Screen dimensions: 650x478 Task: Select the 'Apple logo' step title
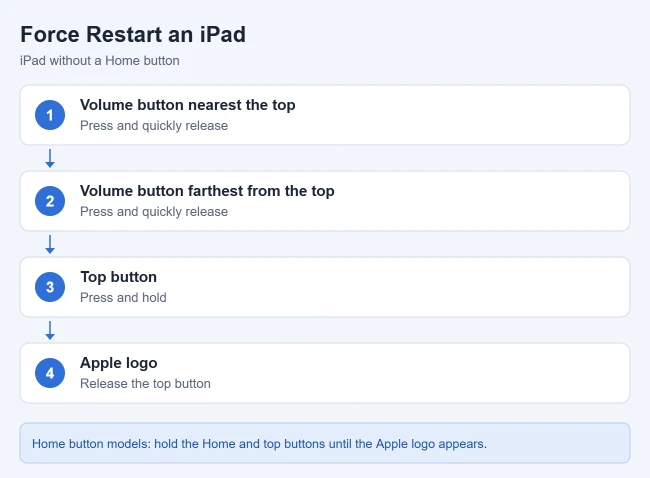(119, 363)
